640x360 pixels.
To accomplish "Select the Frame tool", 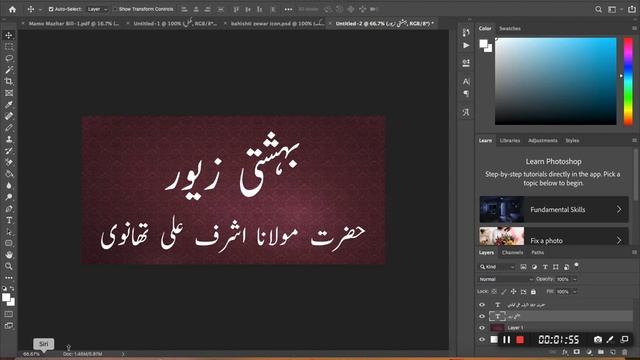I will click(x=9, y=93).
